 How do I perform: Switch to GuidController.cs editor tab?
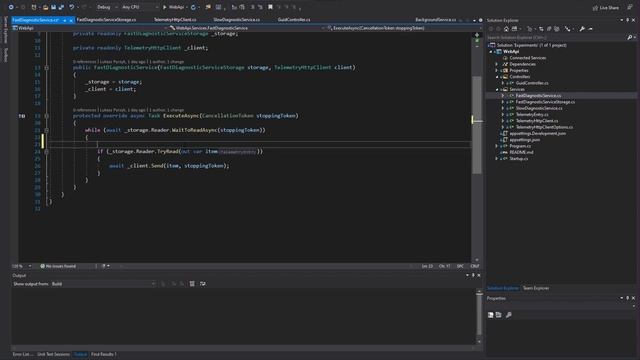point(294,20)
